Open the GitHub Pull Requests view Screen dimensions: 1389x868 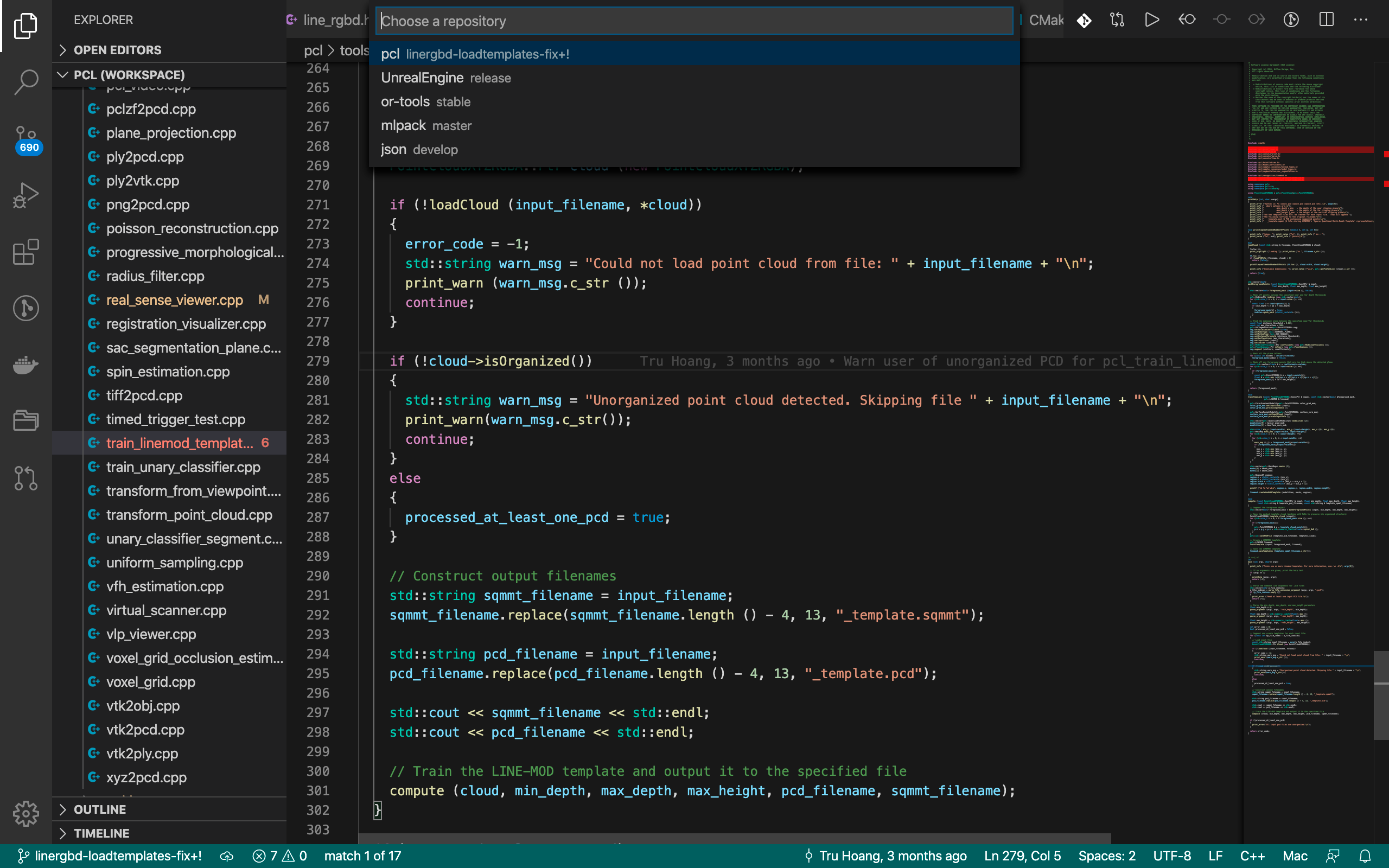[x=26, y=478]
